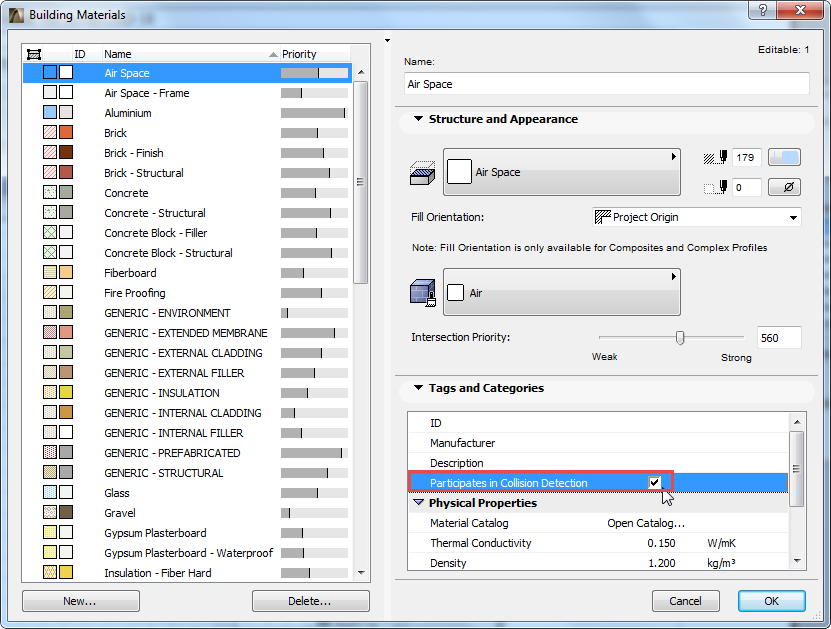Click the foreground pen number field 179
Screen dimensions: 831x629
pos(747,157)
